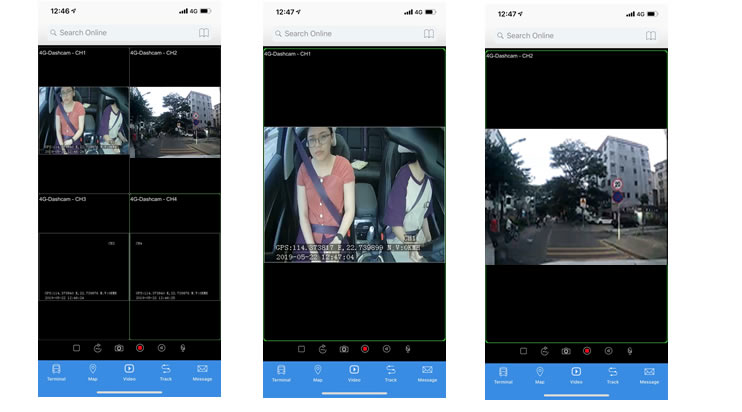Select the dark 4G-Dashcam CH3 feed in the grid
The width and height of the screenshot is (742, 412).
84,266
